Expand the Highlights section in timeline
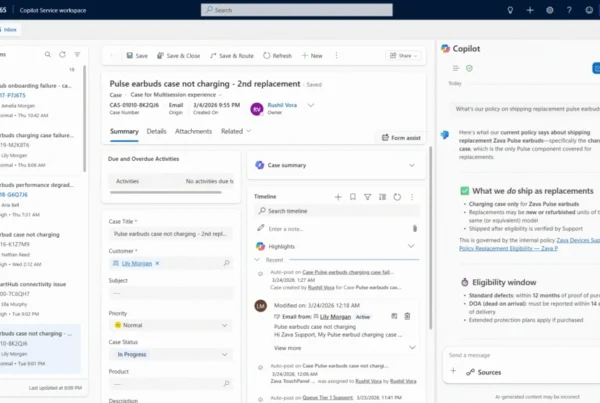The image size is (600, 403). coord(411,245)
